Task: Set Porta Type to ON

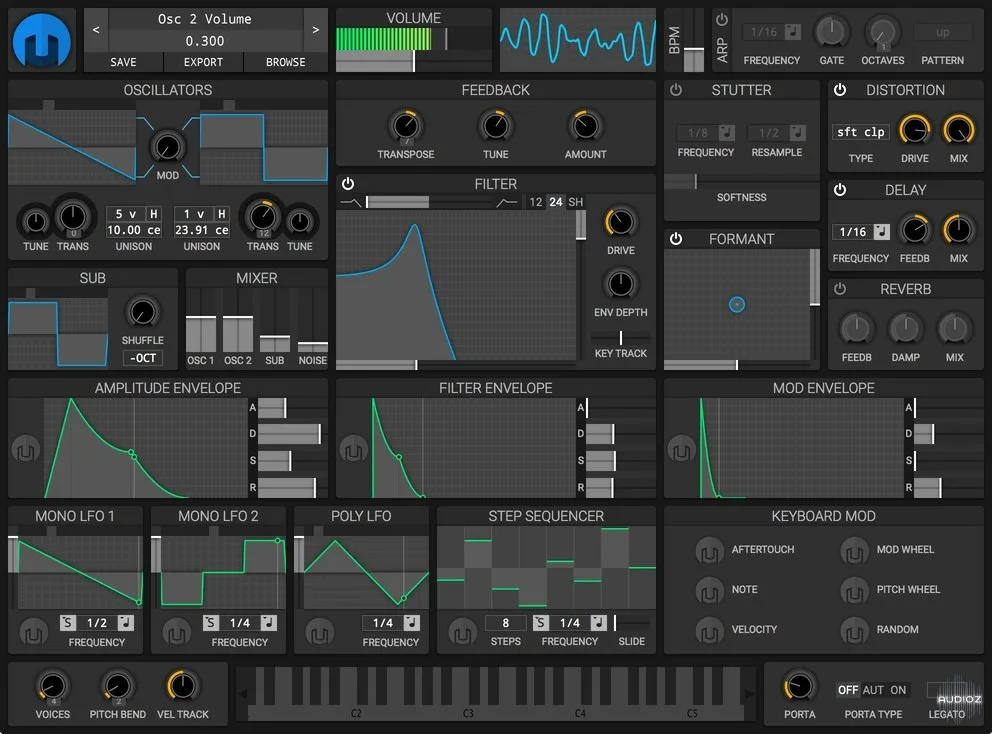Action: tap(898, 690)
